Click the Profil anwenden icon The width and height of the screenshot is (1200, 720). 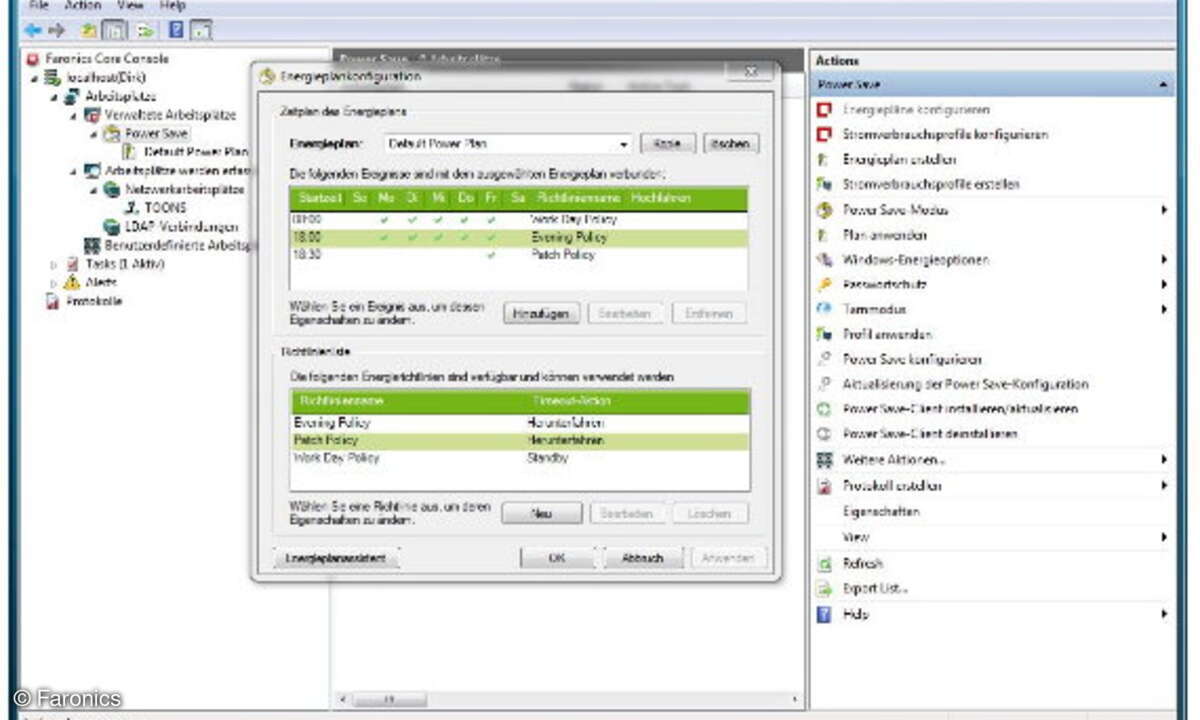825,334
